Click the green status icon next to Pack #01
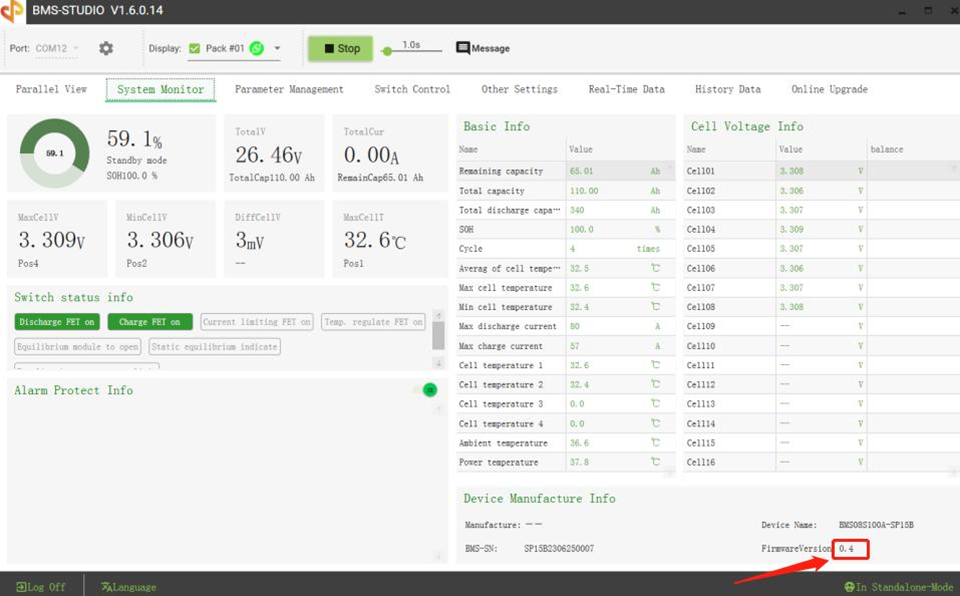The height and width of the screenshot is (596, 960). point(255,46)
